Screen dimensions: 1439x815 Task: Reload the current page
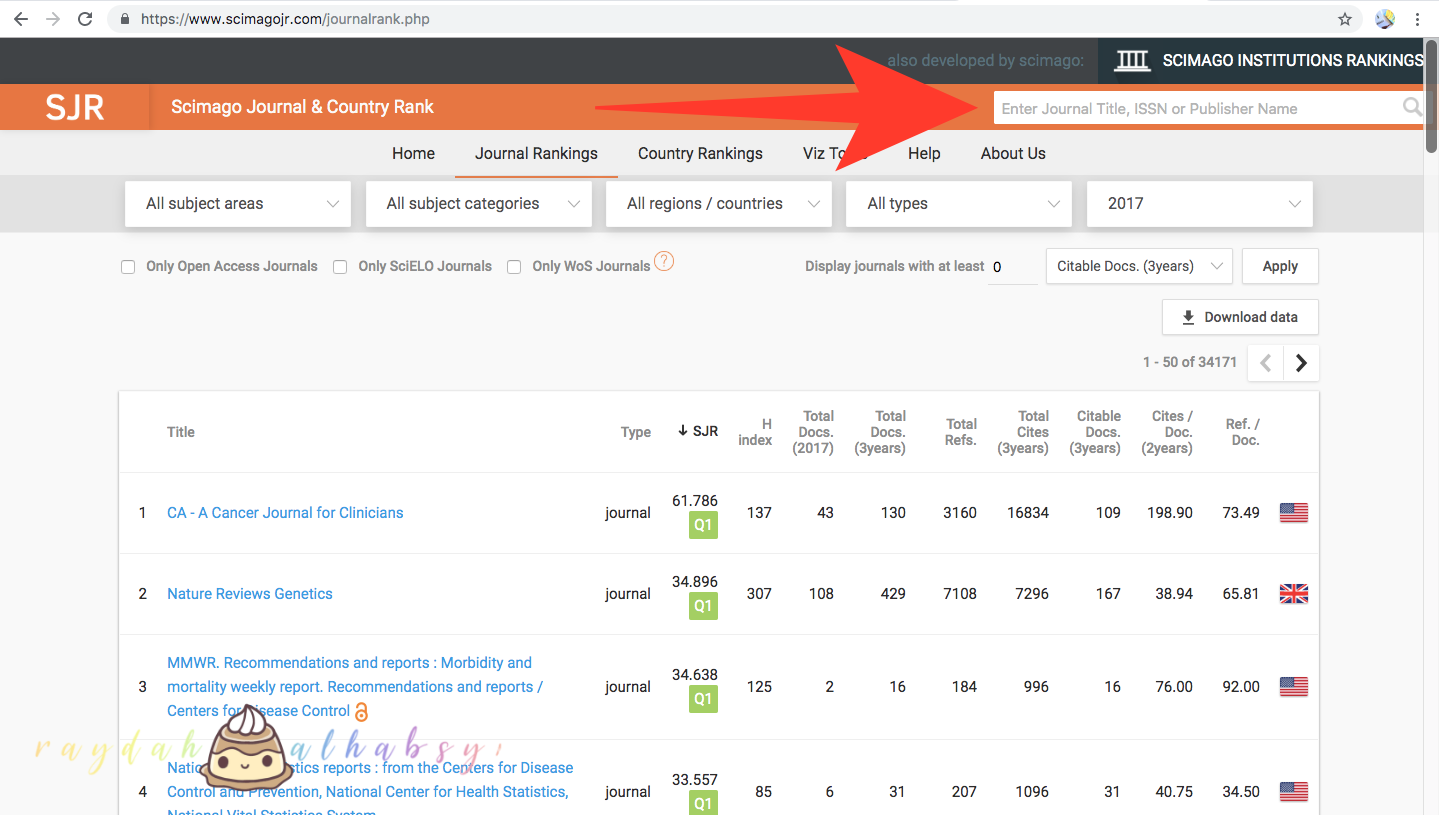pyautogui.click(x=85, y=19)
